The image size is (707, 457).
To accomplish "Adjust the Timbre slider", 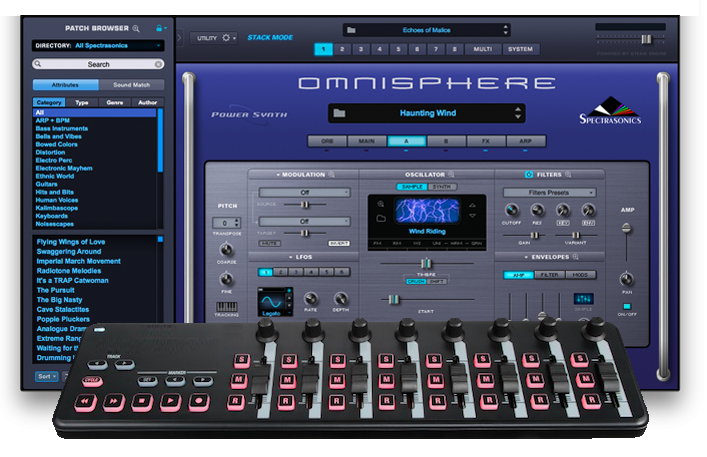I will click(426, 263).
